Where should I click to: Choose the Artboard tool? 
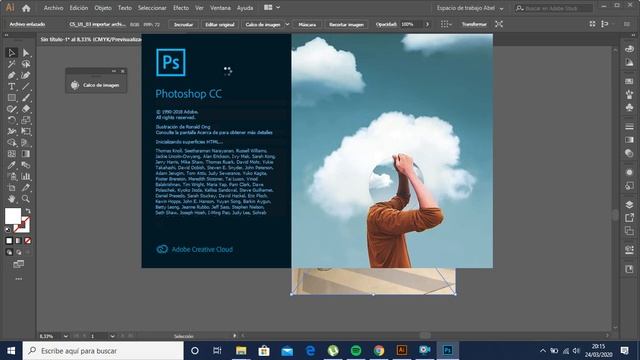pos(11,188)
